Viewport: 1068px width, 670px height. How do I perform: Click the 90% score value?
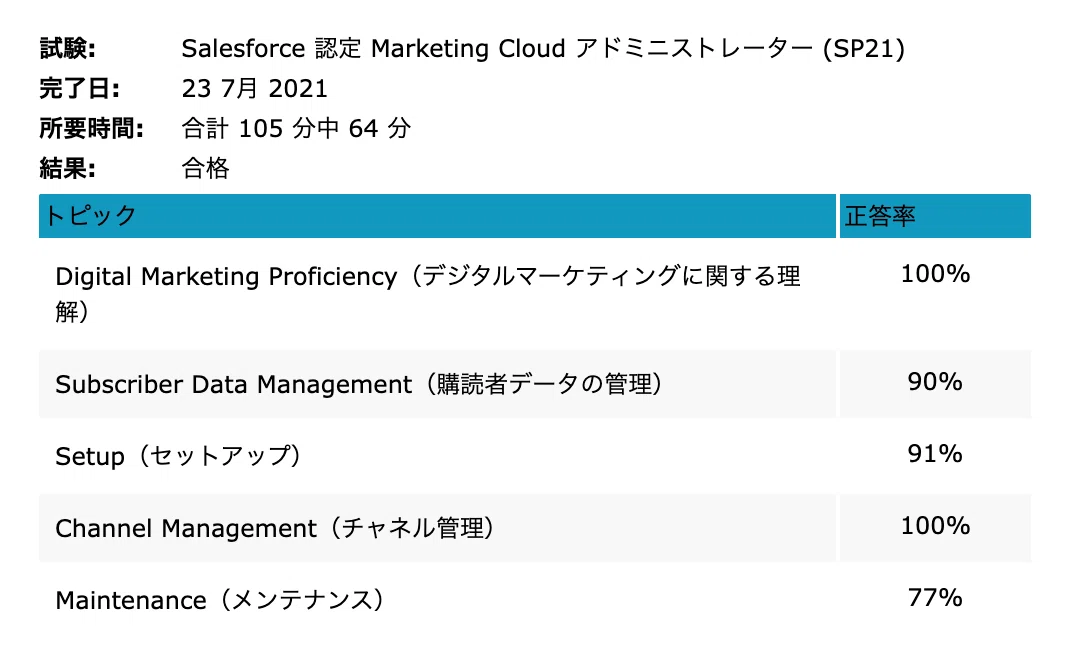(x=935, y=381)
